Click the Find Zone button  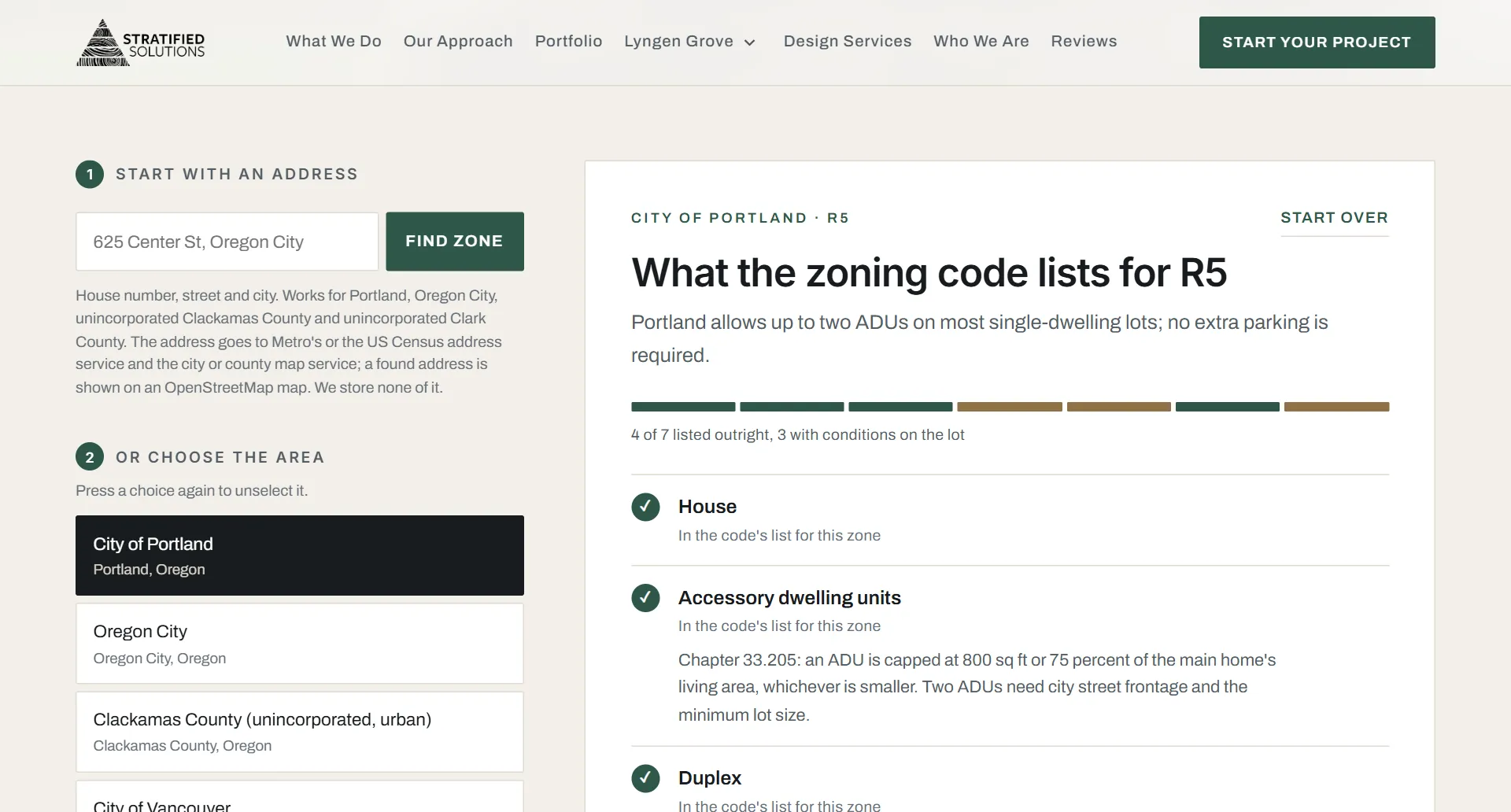click(x=455, y=242)
